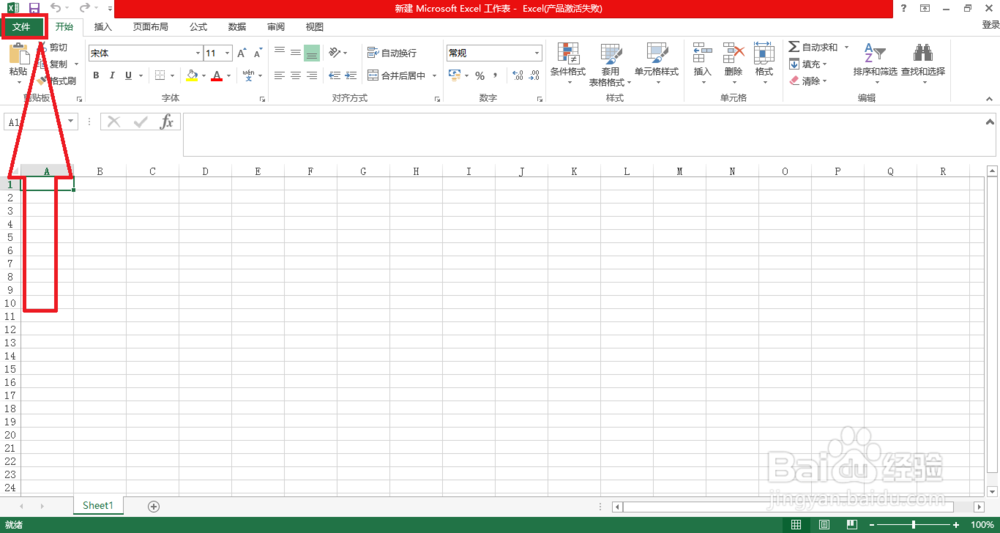The image size is (1000, 533).
Task: Collapse the ribbon
Action: (990, 99)
